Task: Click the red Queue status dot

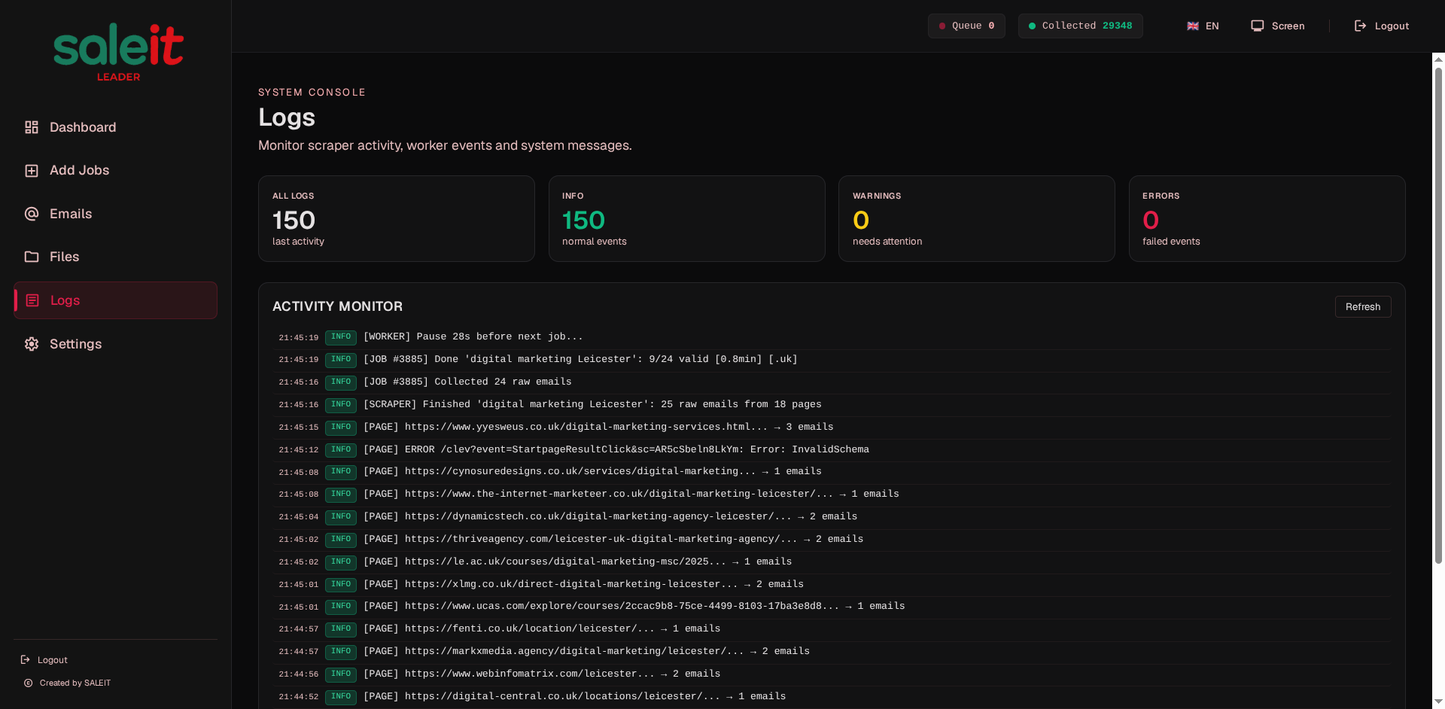Action: coord(942,26)
